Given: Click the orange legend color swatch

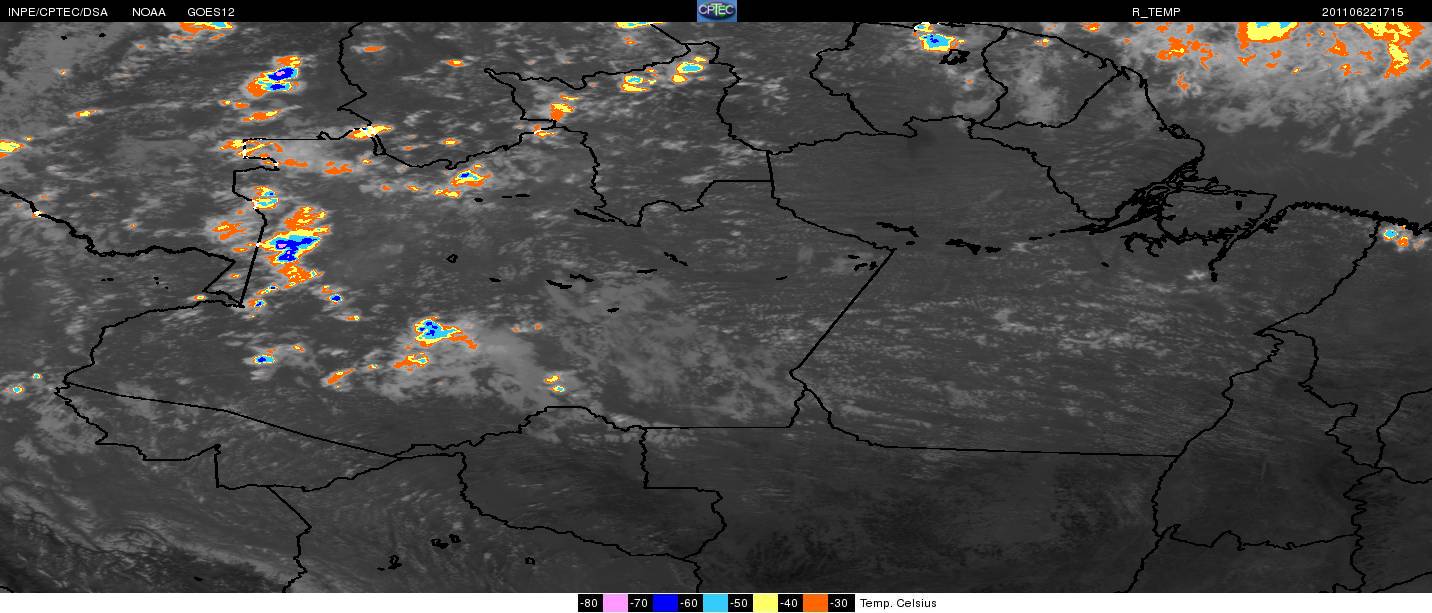Looking at the screenshot, I should click(x=815, y=603).
